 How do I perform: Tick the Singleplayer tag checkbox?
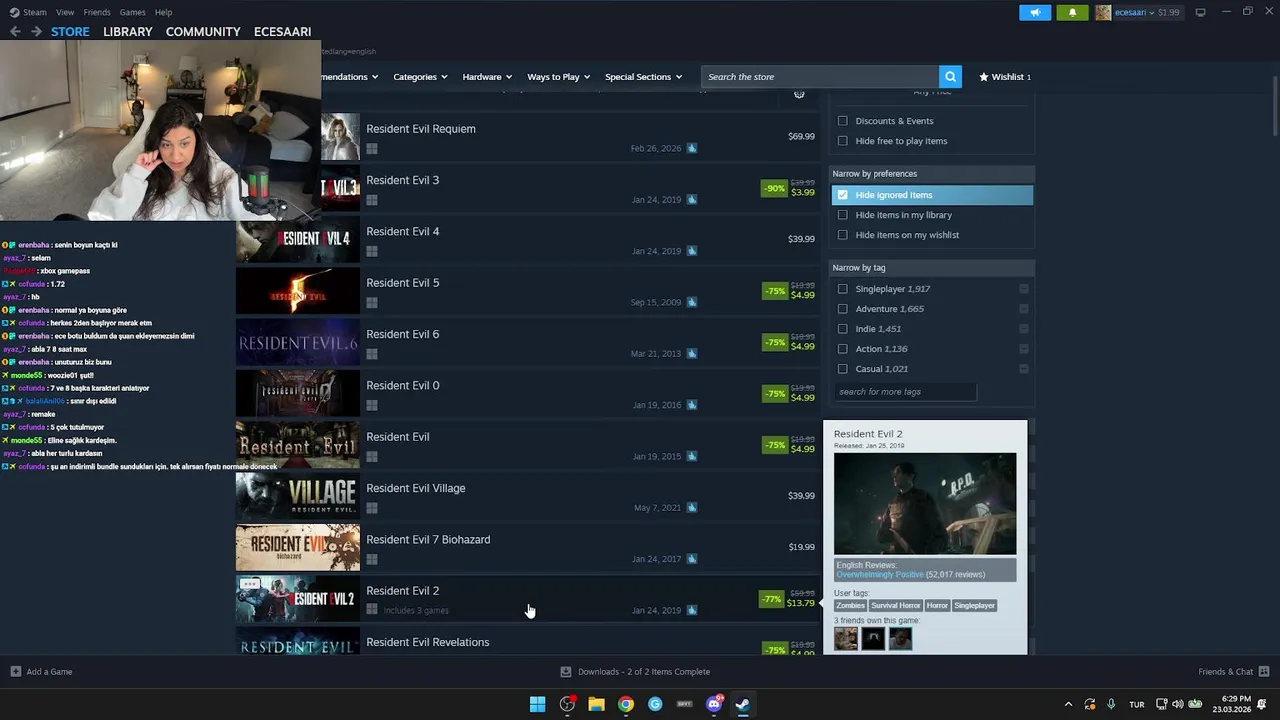tap(842, 289)
